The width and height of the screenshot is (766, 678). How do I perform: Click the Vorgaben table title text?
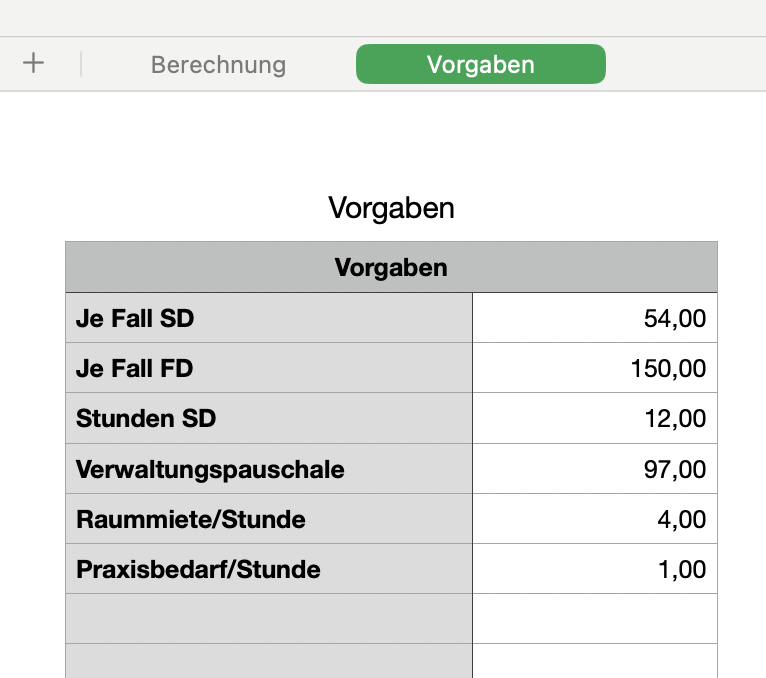coord(391,208)
